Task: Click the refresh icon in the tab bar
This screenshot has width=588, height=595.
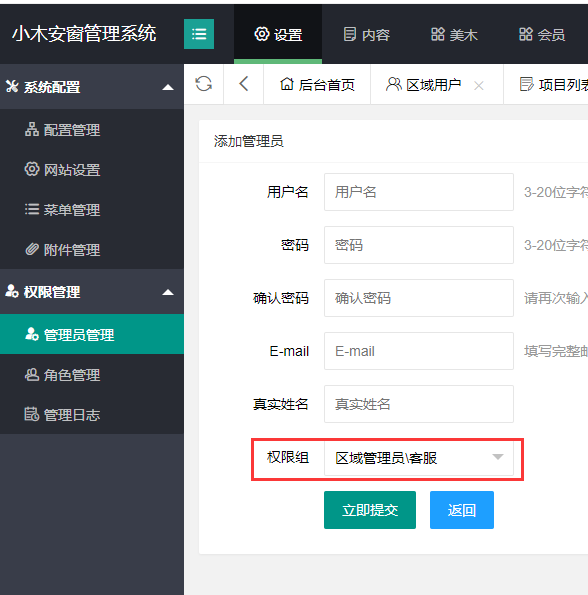Action: (204, 84)
